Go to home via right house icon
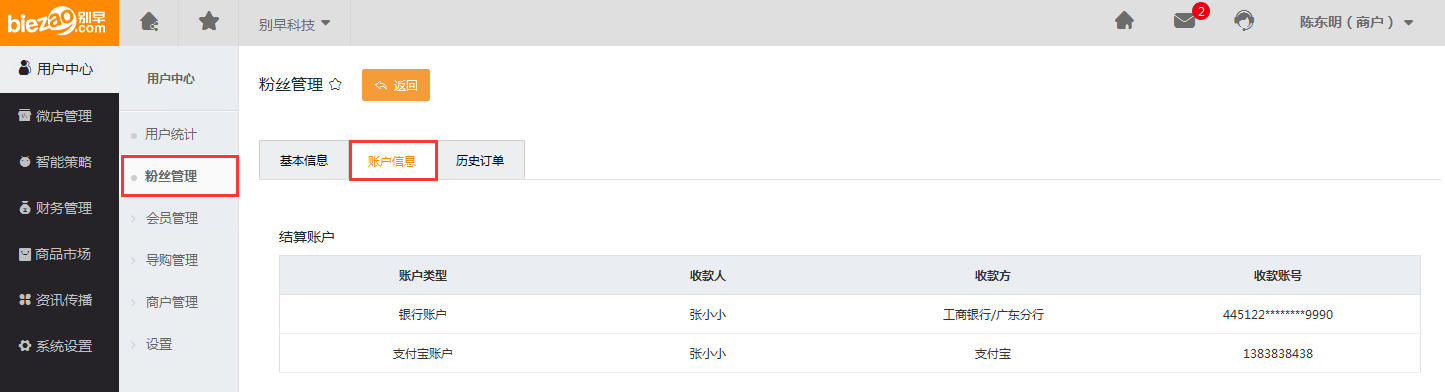The width and height of the screenshot is (1445, 392). coord(1125,21)
